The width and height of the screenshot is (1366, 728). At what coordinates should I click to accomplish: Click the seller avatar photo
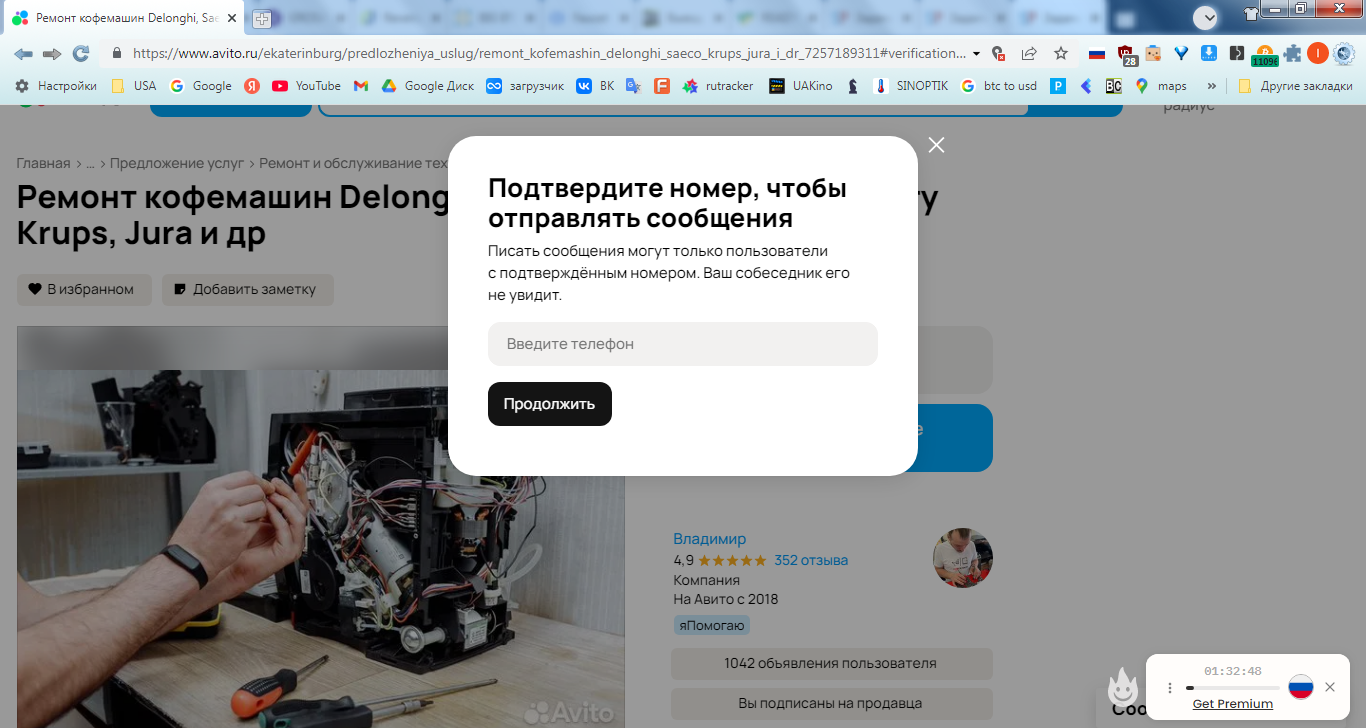pos(962,558)
